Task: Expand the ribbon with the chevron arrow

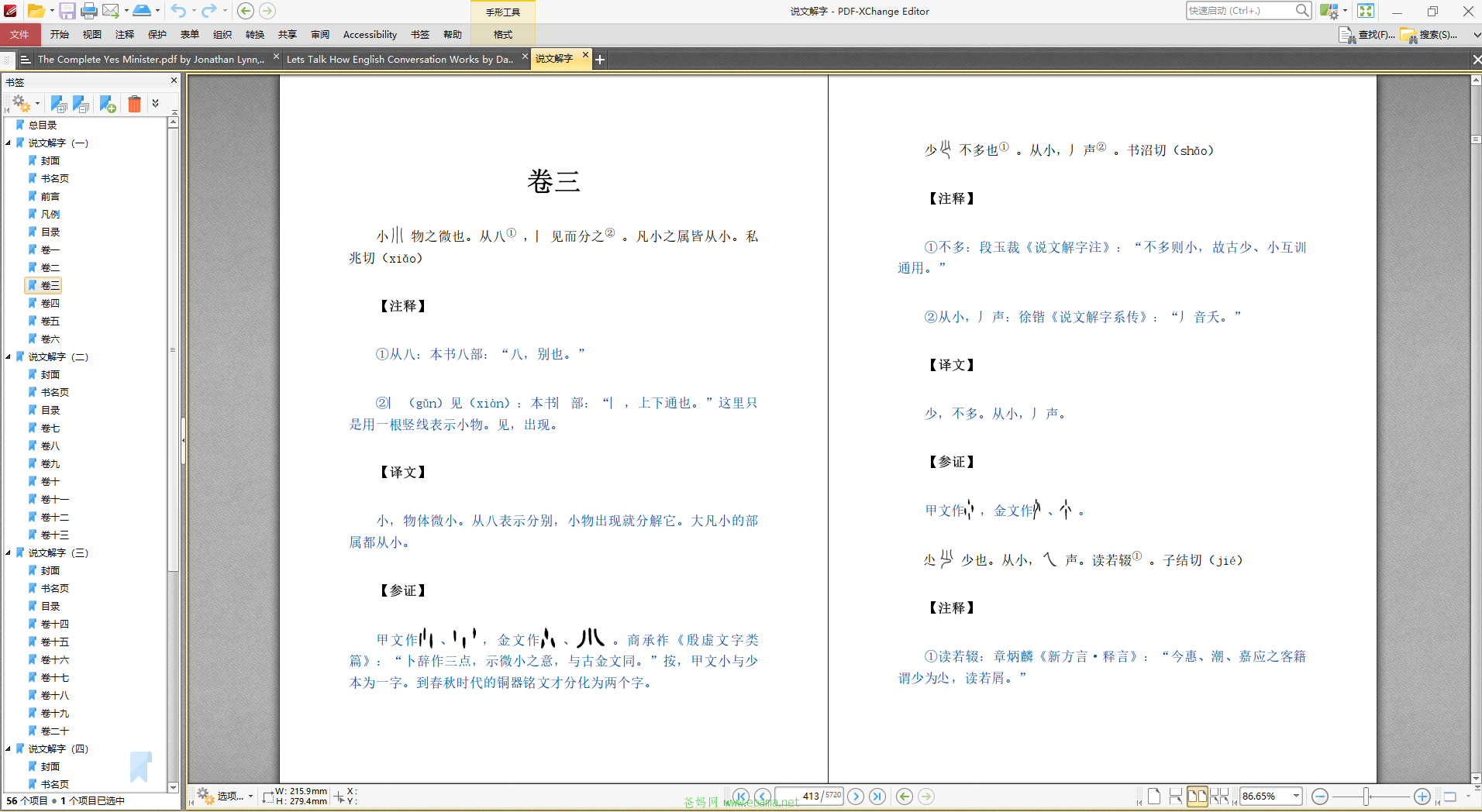Action: [x=1477, y=35]
